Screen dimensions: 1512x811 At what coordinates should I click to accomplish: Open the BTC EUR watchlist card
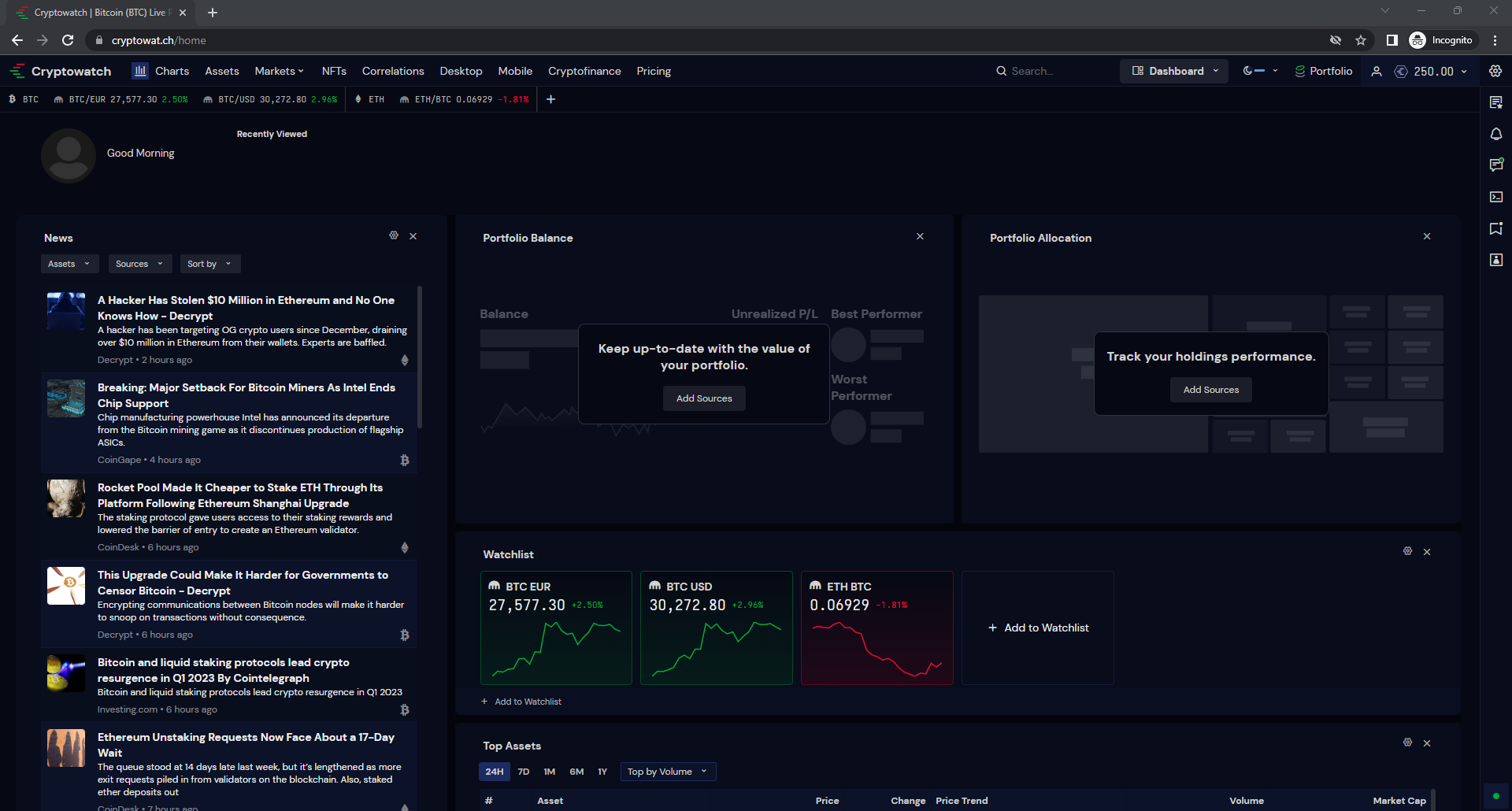click(556, 628)
